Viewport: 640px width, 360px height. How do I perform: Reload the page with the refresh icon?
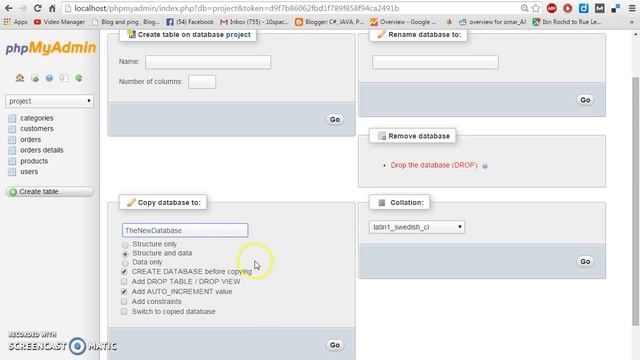(37, 8)
